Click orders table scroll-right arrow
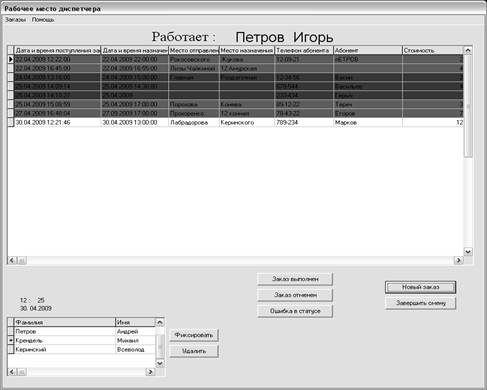487x390 pixels. 459,260
